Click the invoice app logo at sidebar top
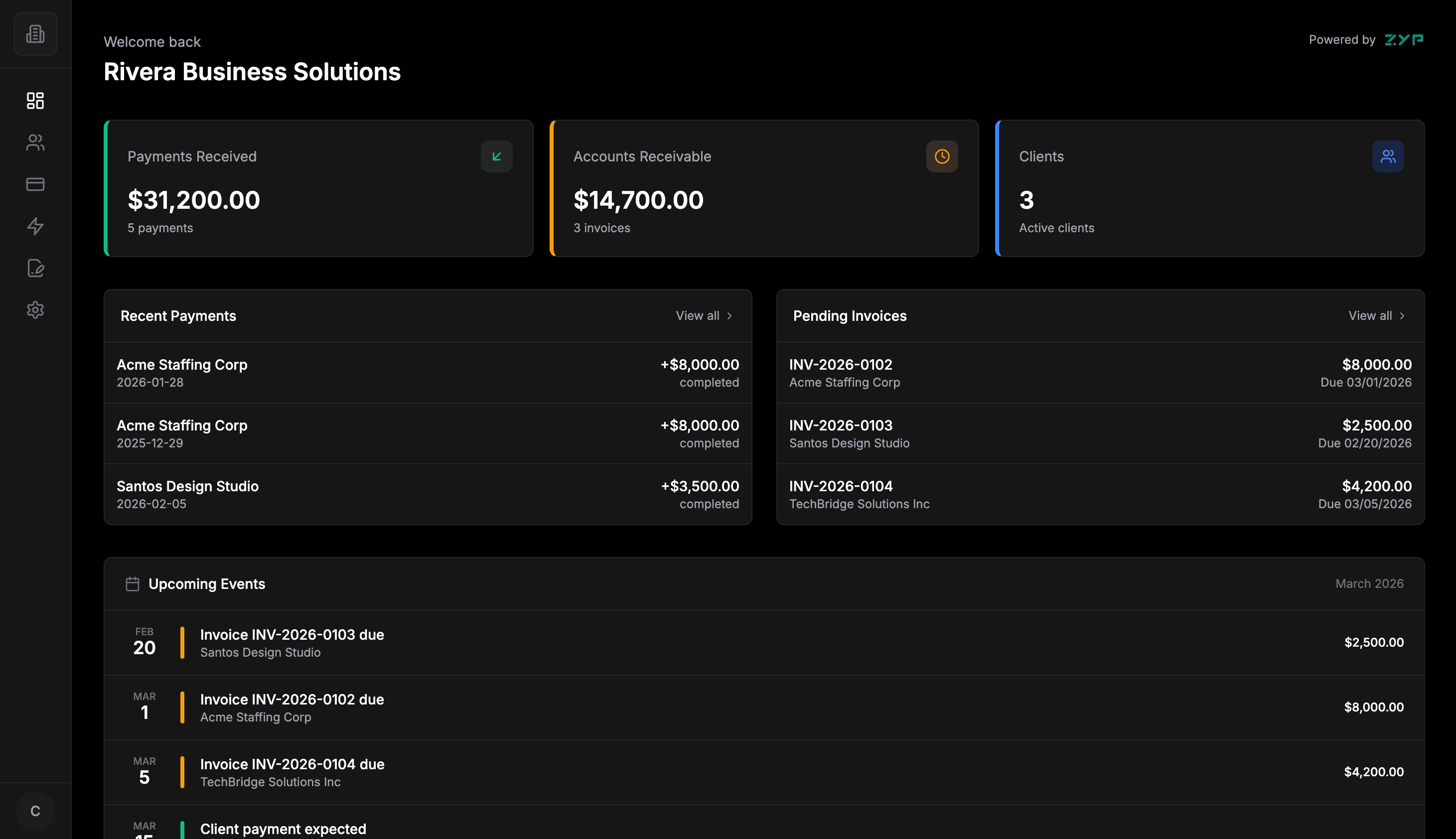This screenshot has height=839, width=1456. click(x=35, y=33)
